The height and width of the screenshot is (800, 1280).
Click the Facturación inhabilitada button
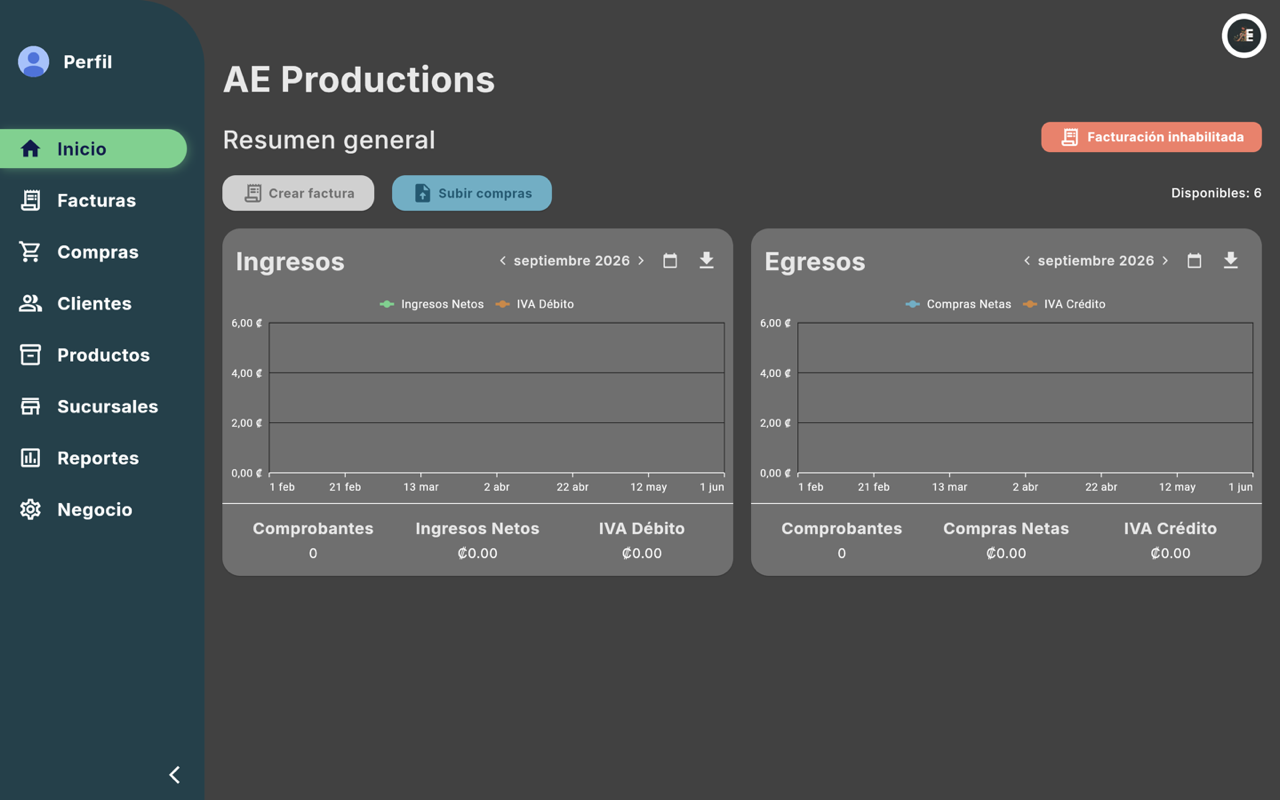(x=1151, y=137)
